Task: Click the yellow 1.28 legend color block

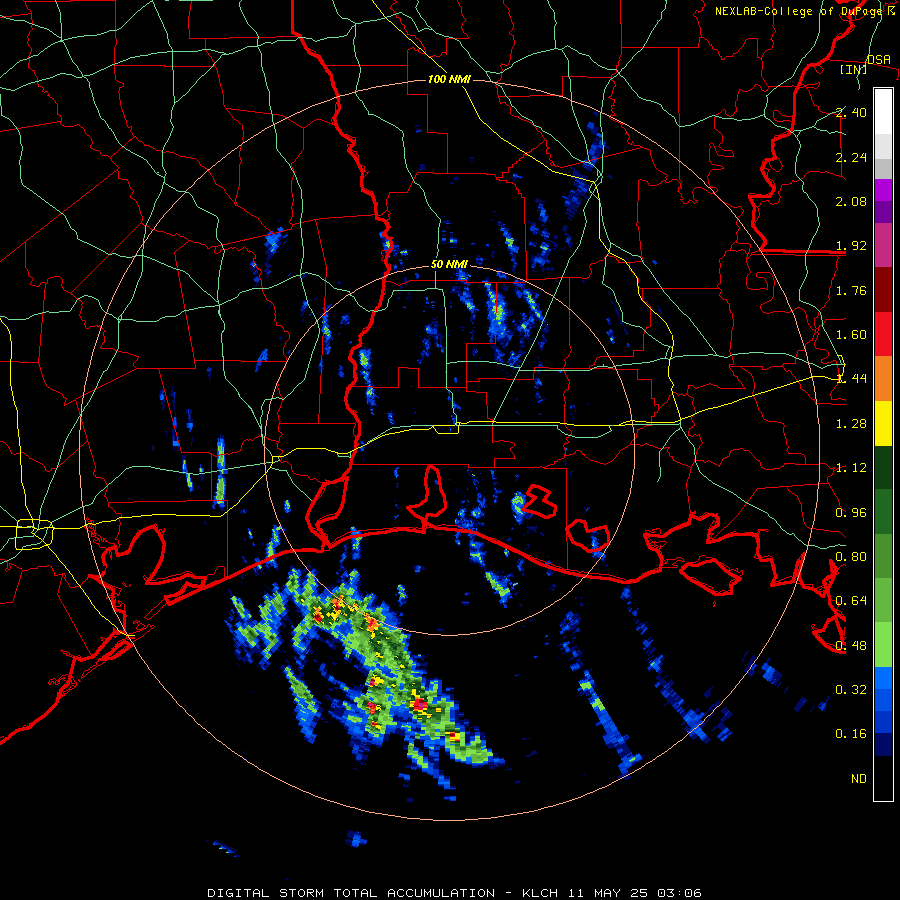Action: (x=883, y=423)
